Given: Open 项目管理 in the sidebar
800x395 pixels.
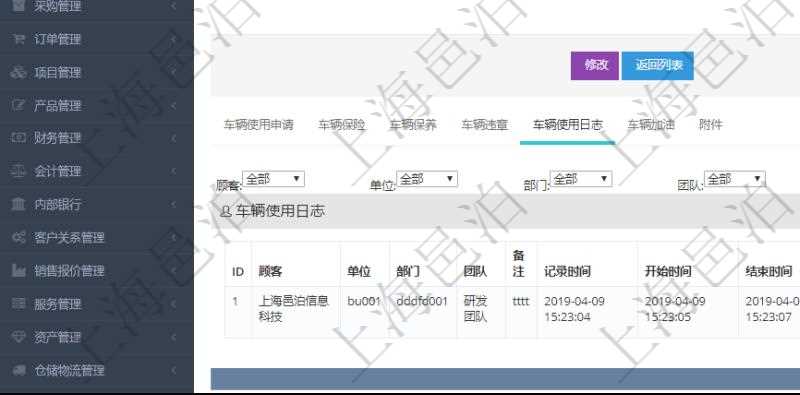Looking at the screenshot, I should pyautogui.click(x=58, y=72).
